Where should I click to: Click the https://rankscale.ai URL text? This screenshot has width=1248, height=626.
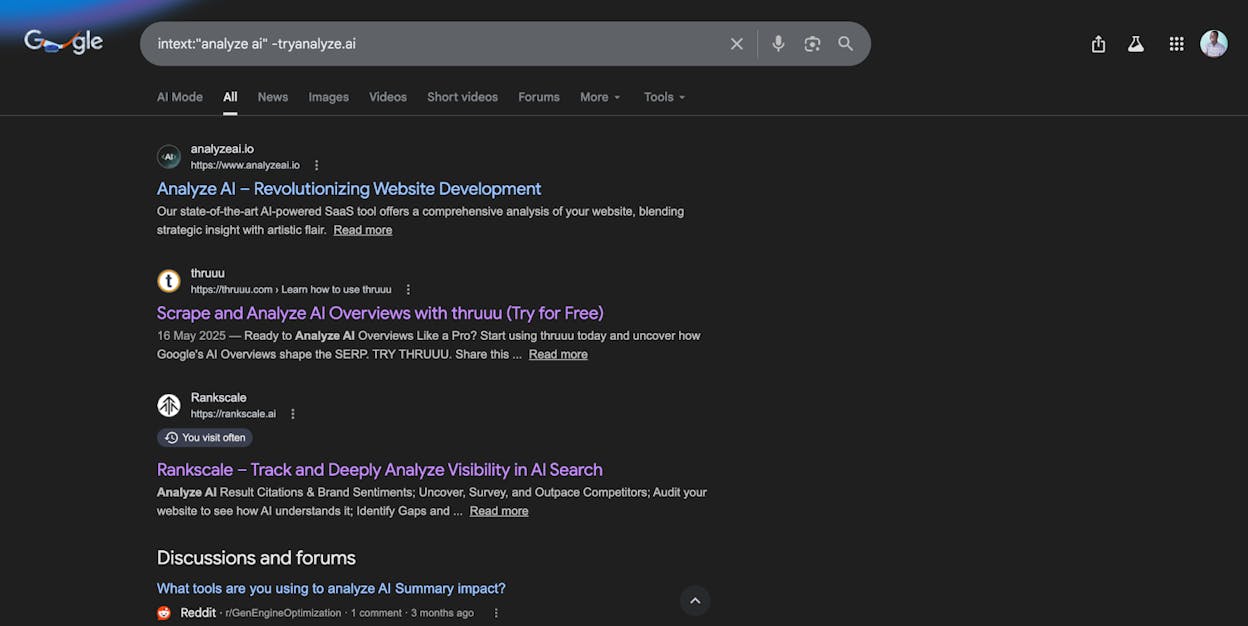[233, 413]
